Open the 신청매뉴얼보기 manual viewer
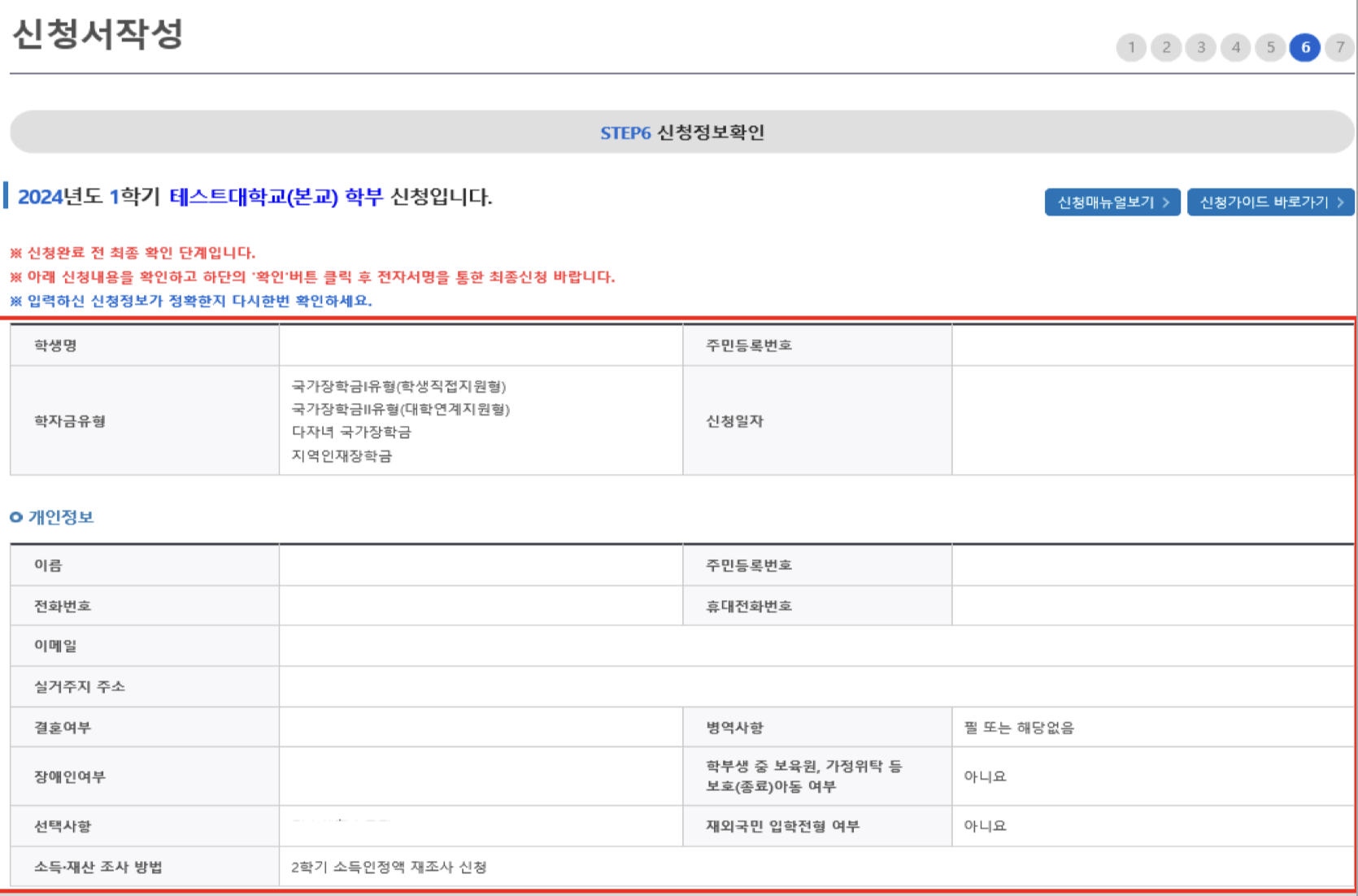Viewport: 1358px width, 896px height. 1112,202
